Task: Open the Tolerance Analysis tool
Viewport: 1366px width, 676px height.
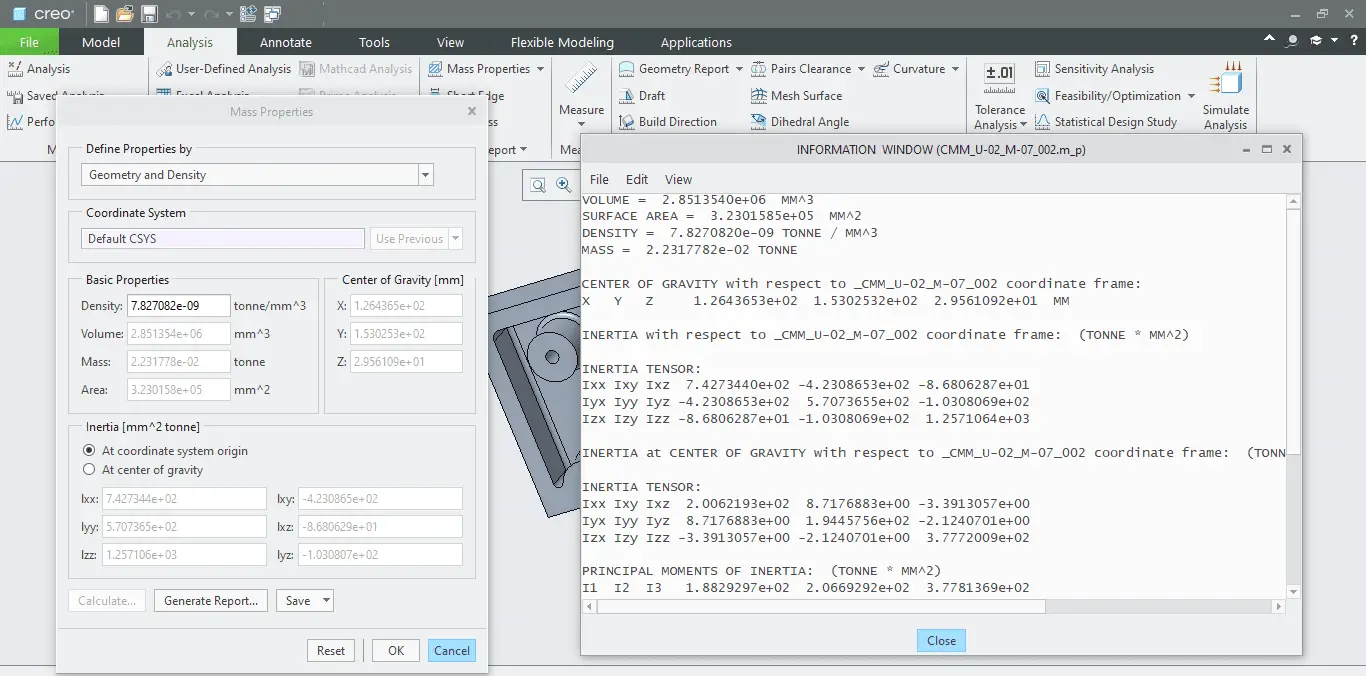Action: pos(1000,95)
